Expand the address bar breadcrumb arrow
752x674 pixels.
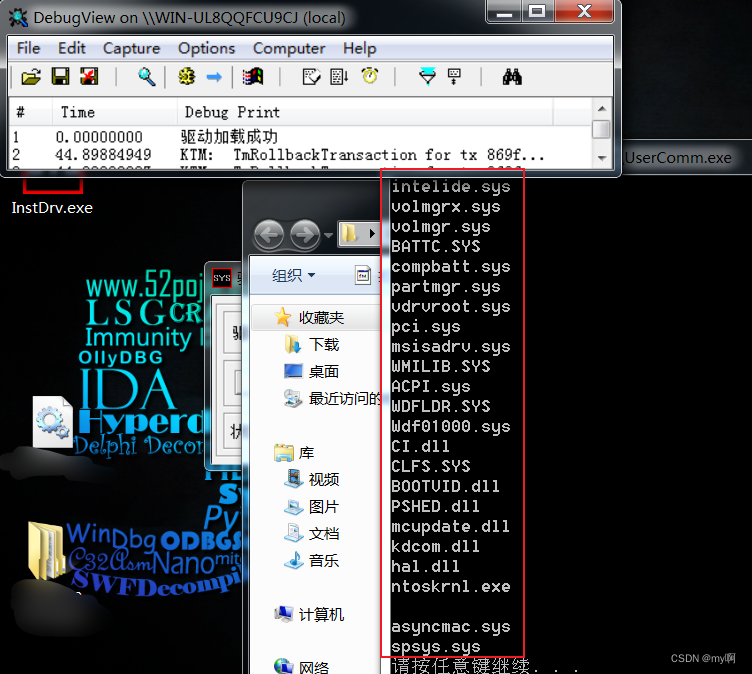pos(372,234)
